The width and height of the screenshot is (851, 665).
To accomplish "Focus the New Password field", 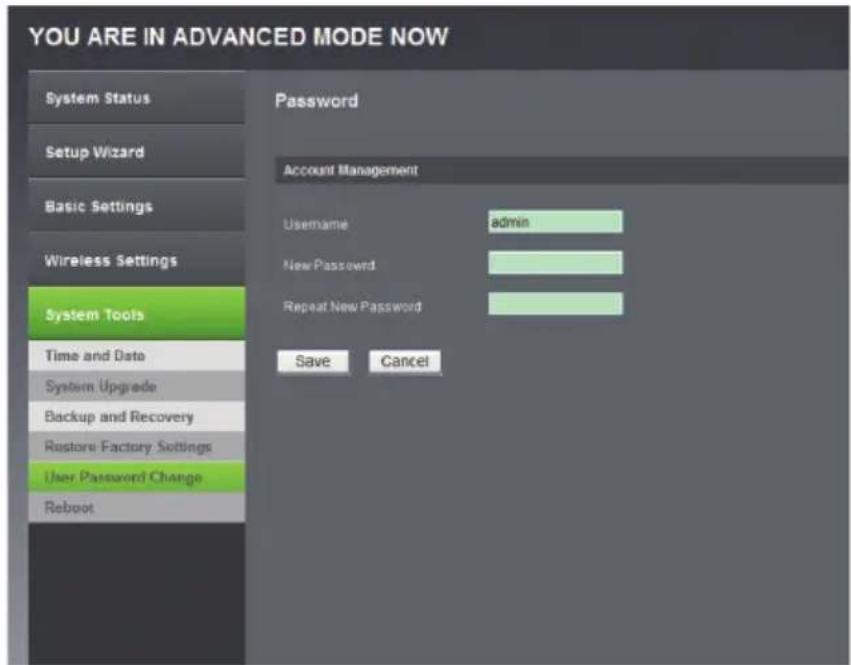I will [555, 263].
